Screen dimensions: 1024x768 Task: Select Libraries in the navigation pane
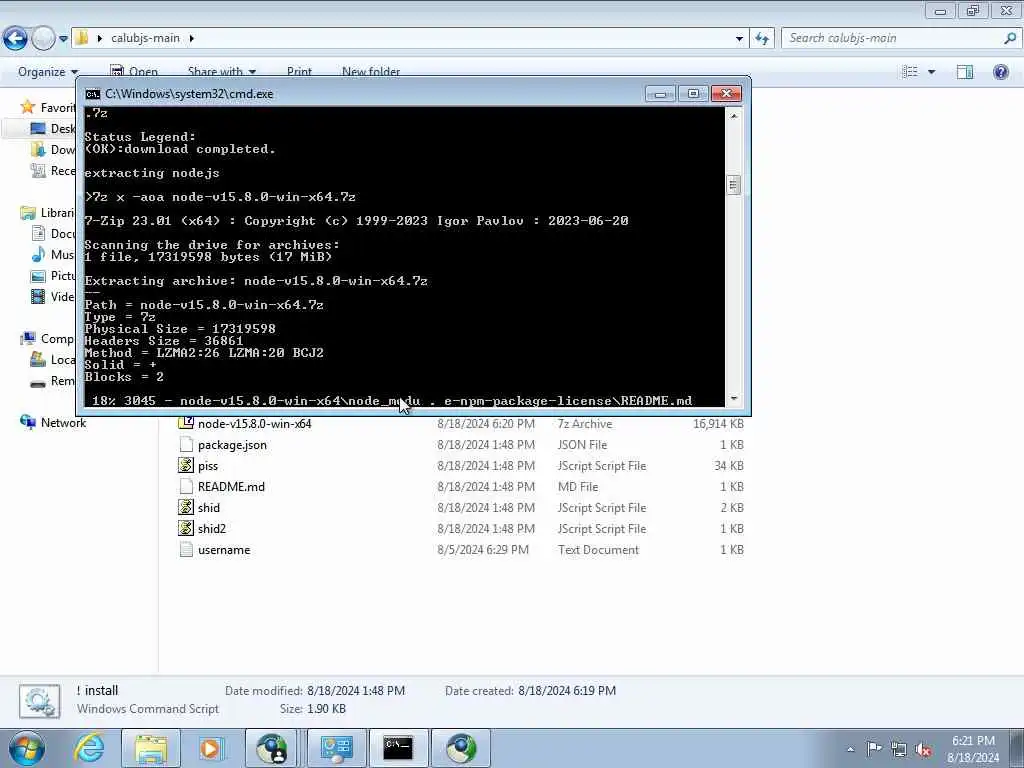point(49,212)
